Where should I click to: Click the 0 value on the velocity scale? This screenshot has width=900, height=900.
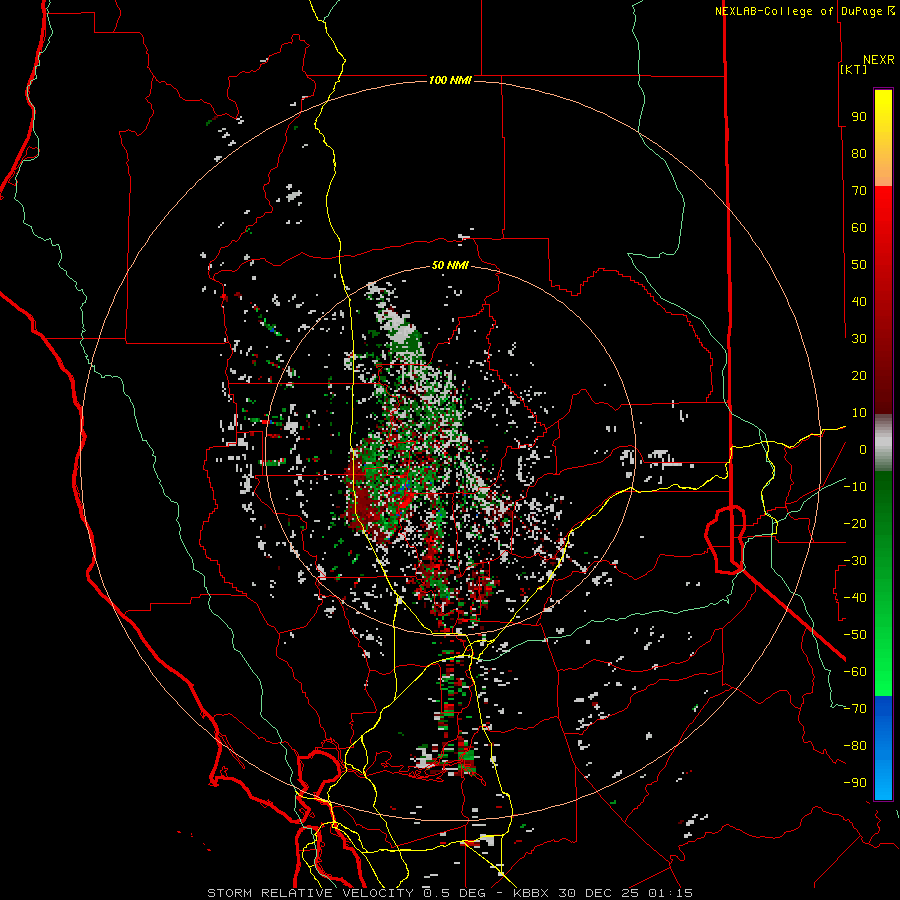tap(863, 449)
